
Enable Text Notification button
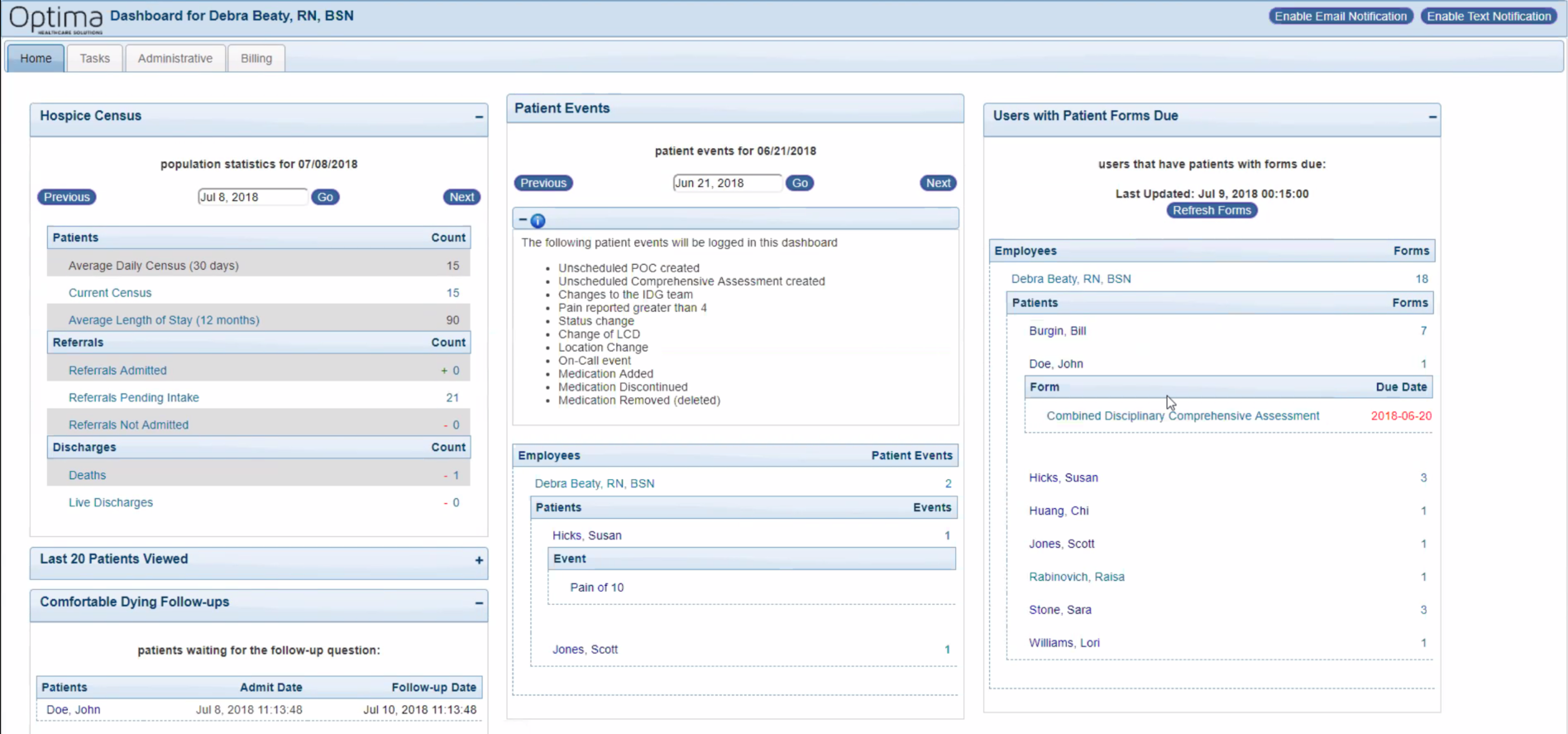(1489, 16)
